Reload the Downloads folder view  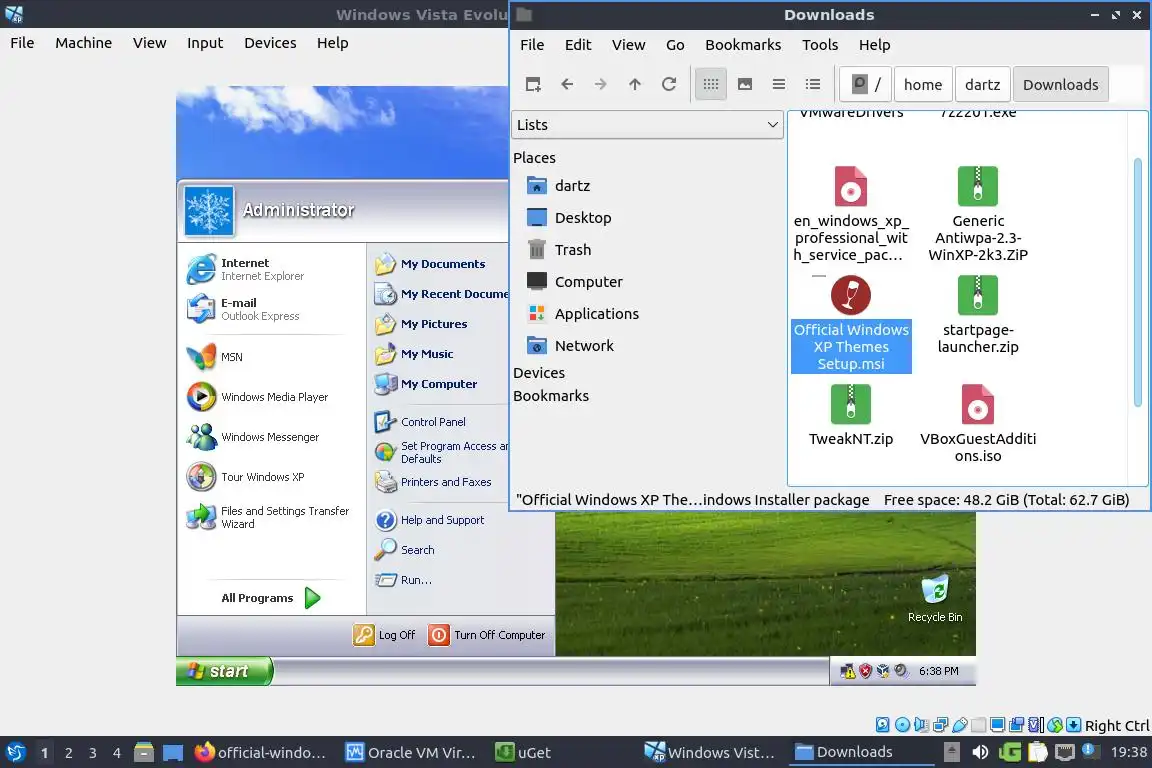coord(669,85)
